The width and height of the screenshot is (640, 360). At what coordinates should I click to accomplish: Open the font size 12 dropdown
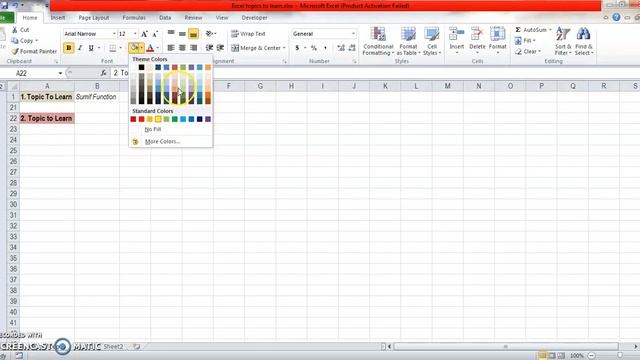point(135,34)
